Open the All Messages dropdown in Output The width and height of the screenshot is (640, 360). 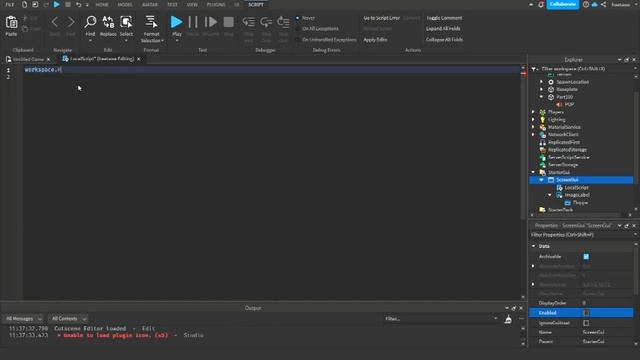coord(23,318)
